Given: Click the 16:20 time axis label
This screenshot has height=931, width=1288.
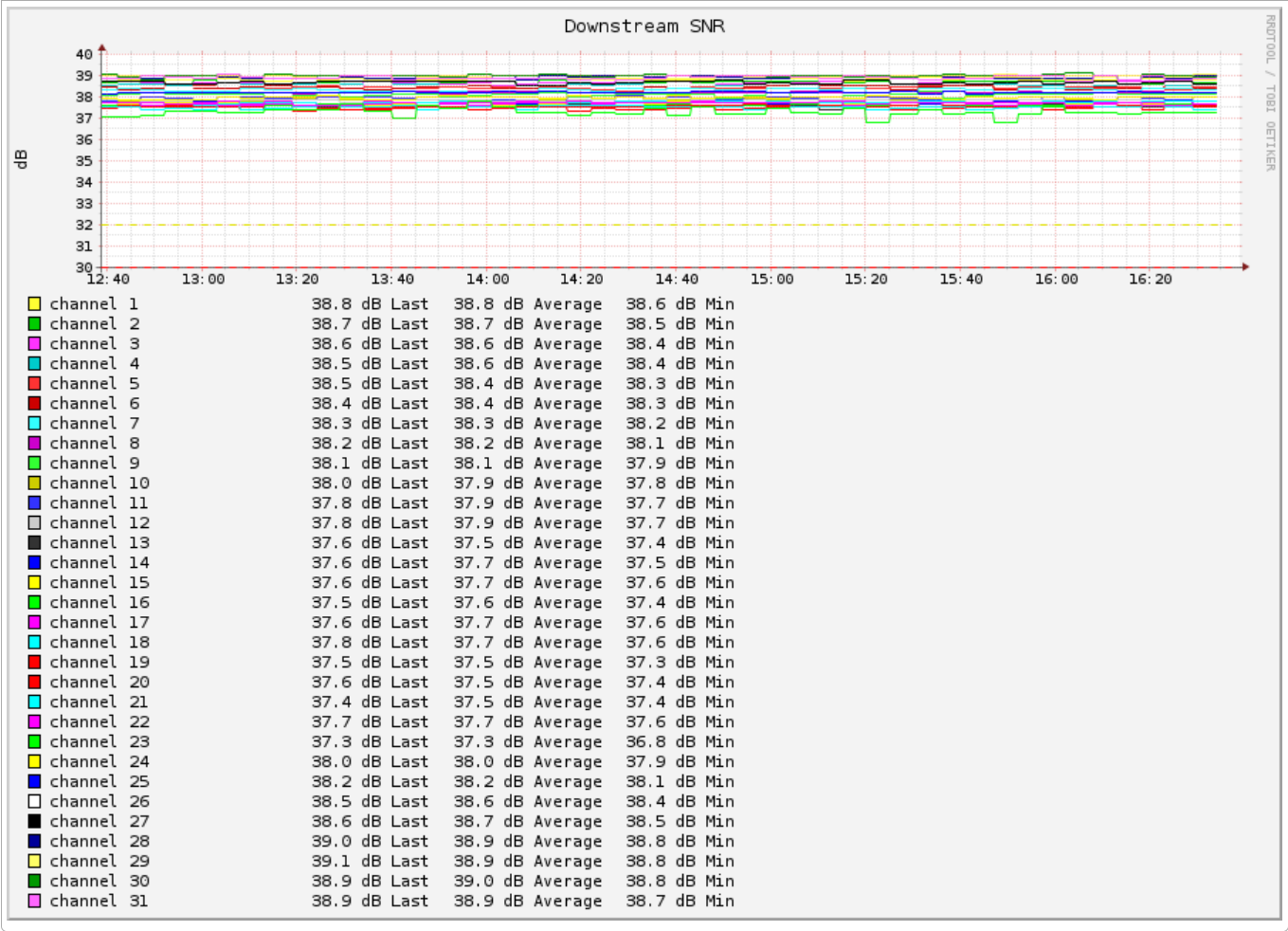Looking at the screenshot, I should [x=1150, y=280].
